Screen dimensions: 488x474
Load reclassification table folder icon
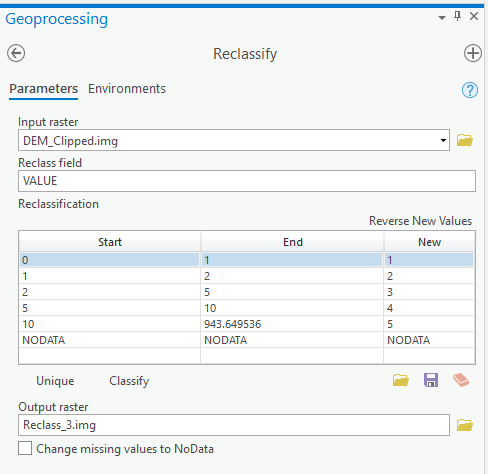tap(401, 380)
